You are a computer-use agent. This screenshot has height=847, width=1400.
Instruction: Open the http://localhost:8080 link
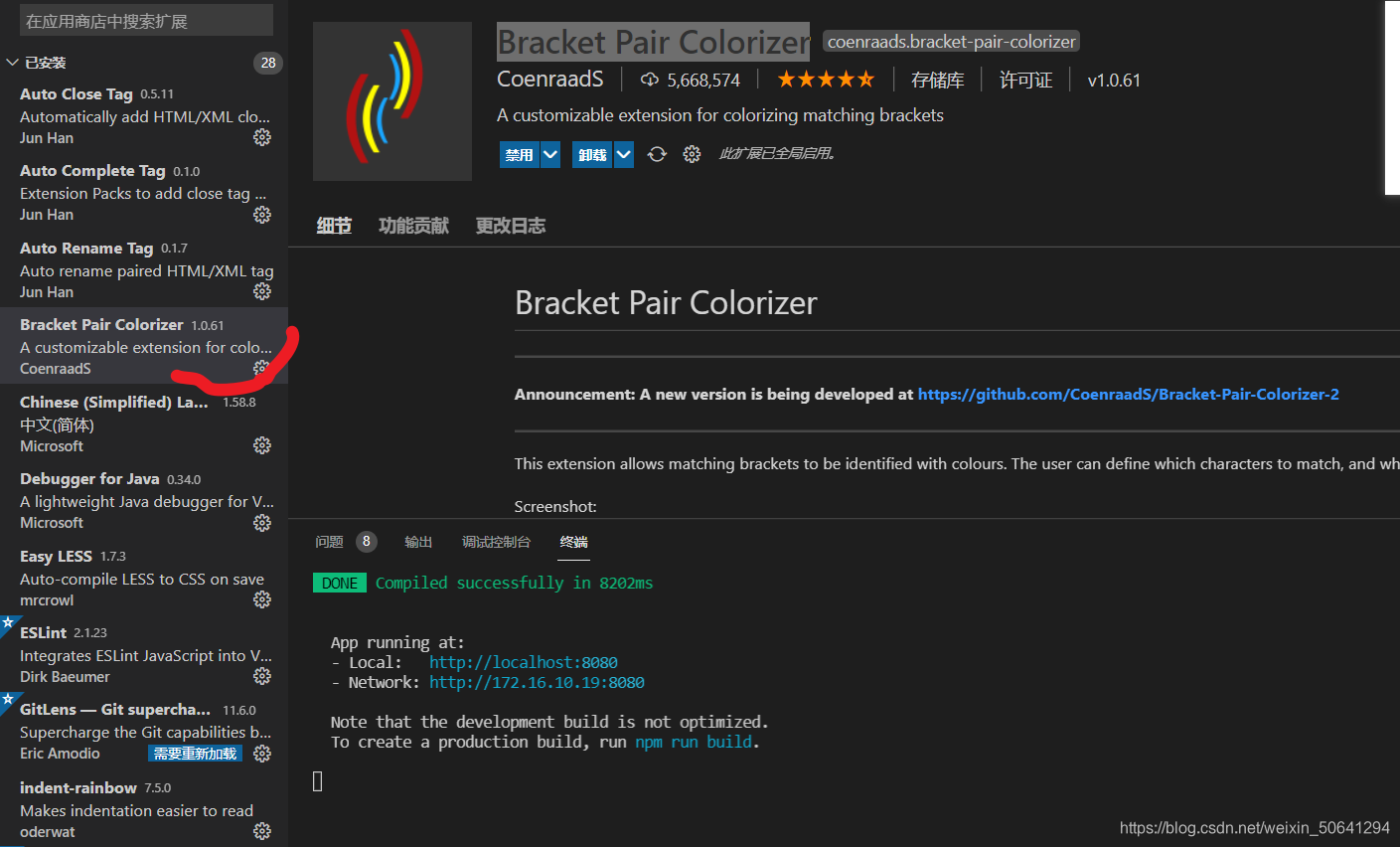click(x=524, y=662)
